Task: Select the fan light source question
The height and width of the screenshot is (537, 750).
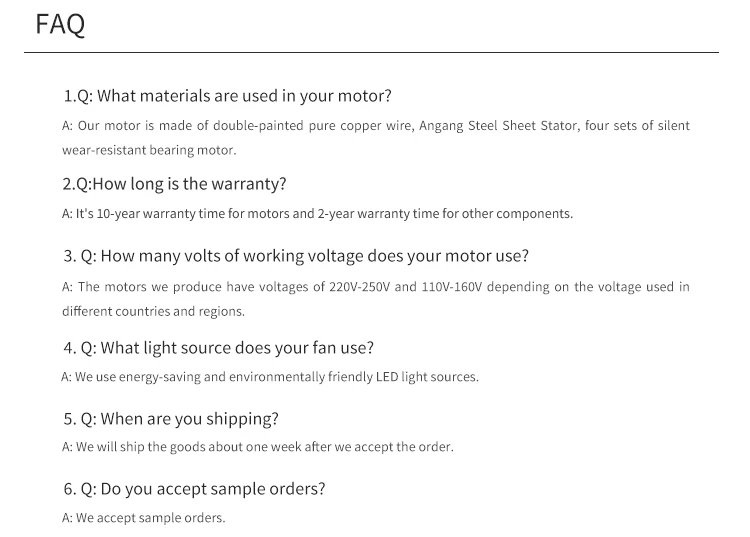Action: pos(218,348)
